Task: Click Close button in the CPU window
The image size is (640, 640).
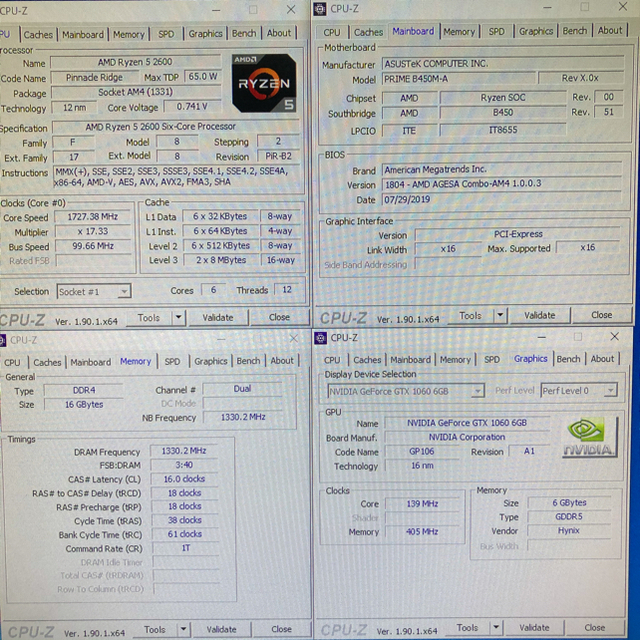Action: (279, 317)
